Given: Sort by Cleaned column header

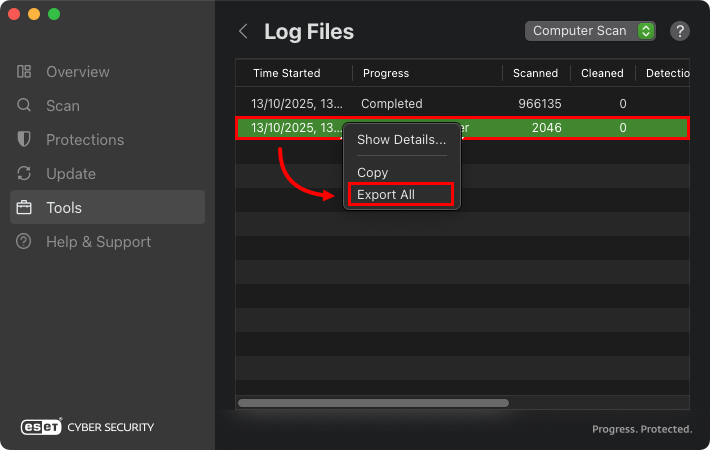Looking at the screenshot, I should 602,73.
